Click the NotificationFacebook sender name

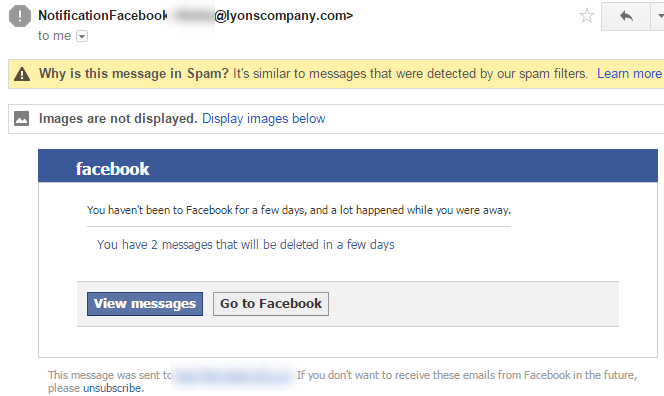tap(103, 16)
